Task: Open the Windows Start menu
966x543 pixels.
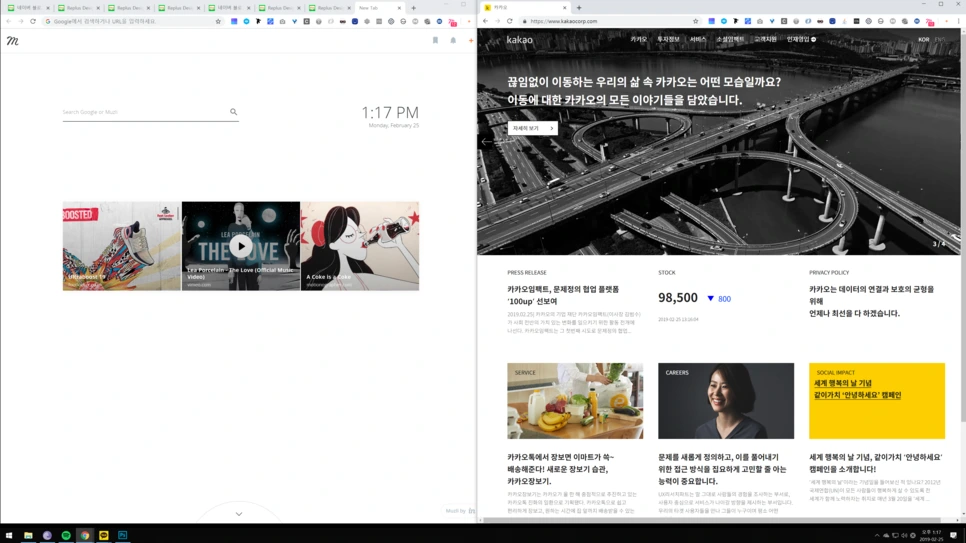Action: tap(9, 535)
